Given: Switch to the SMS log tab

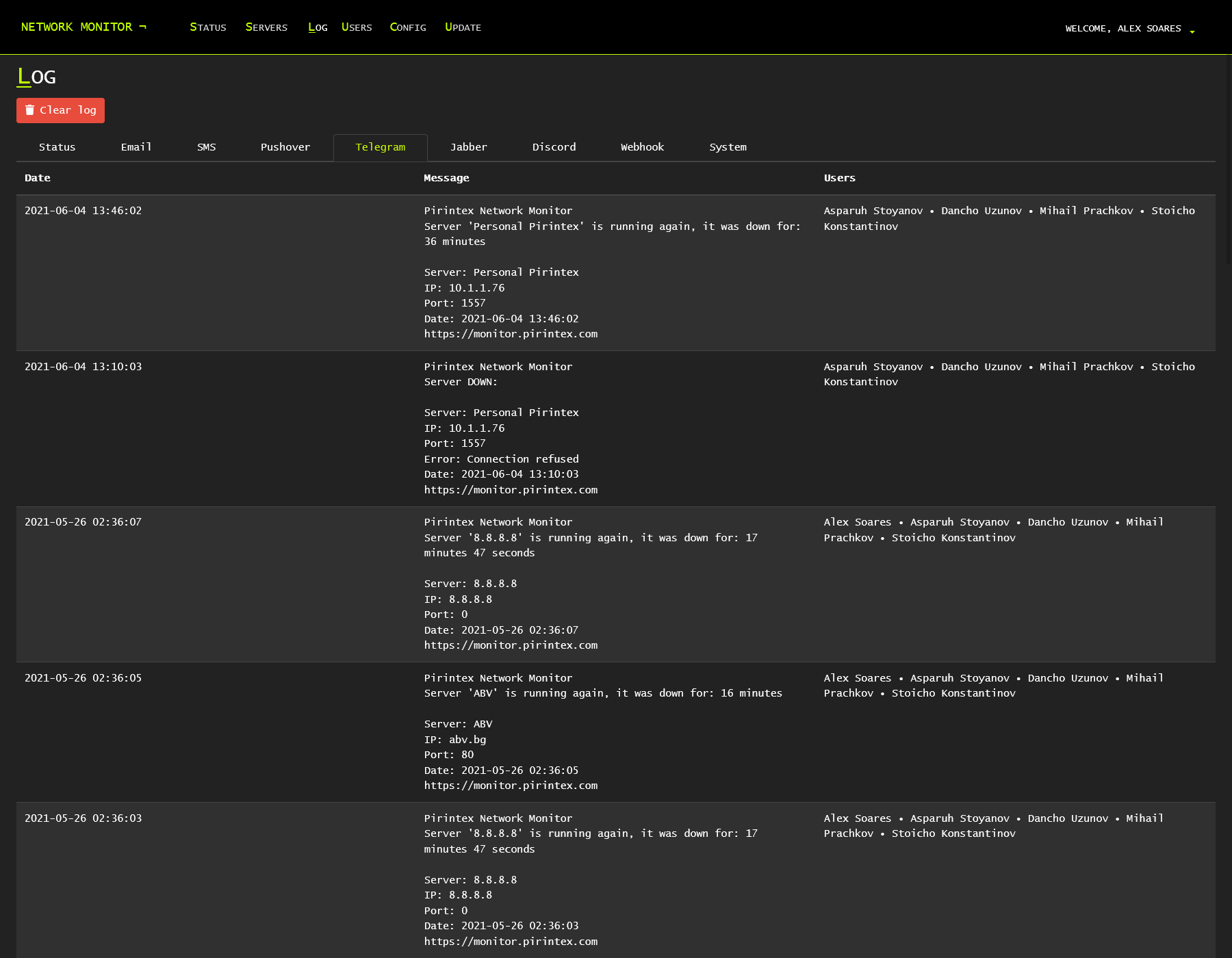Looking at the screenshot, I should point(207,147).
